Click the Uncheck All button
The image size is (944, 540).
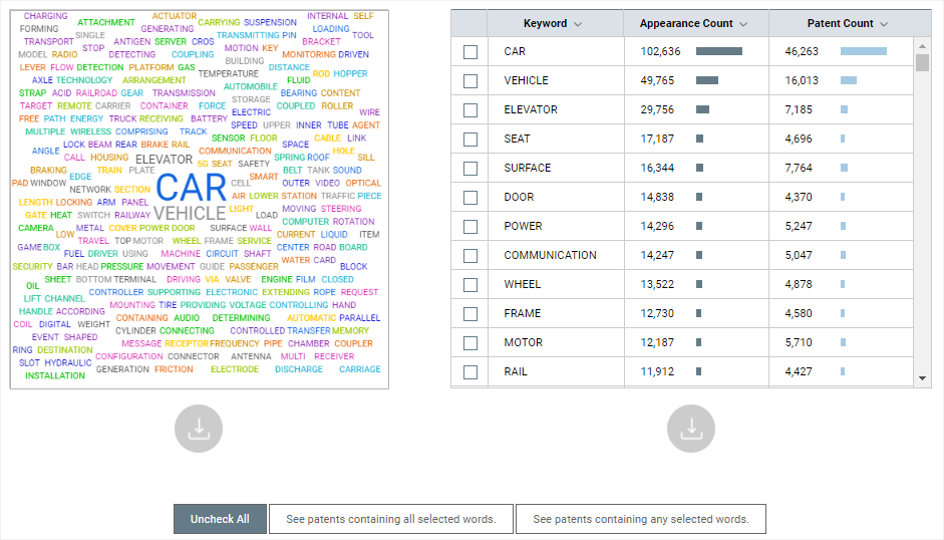(220, 519)
